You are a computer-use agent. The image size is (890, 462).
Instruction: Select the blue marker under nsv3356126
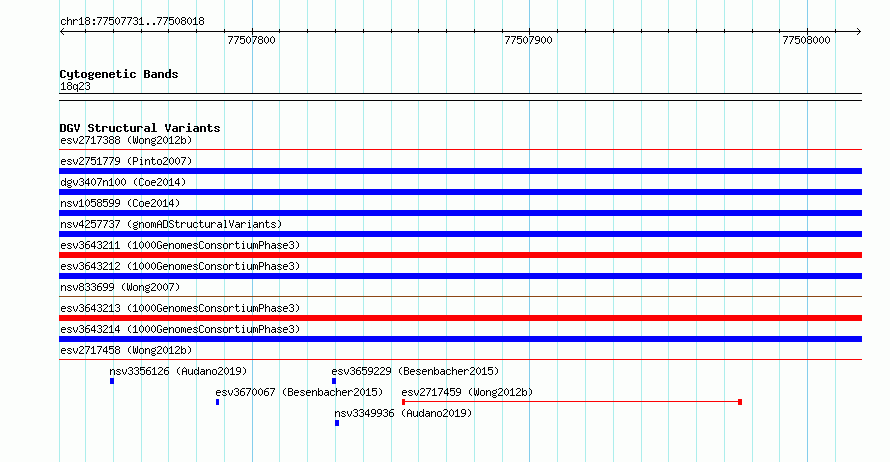tap(112, 381)
